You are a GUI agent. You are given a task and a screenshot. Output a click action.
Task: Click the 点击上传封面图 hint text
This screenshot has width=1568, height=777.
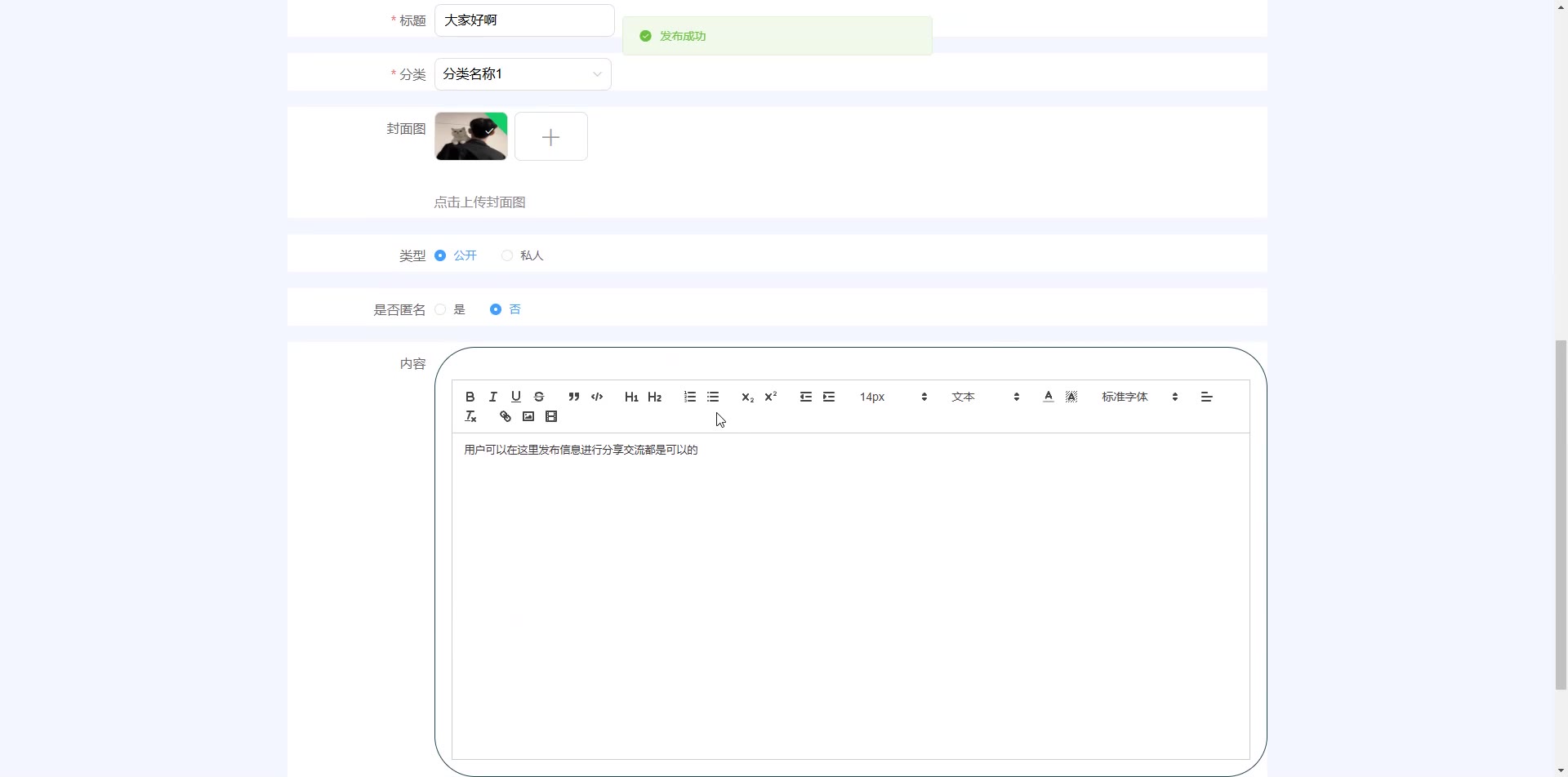pyautogui.click(x=479, y=202)
